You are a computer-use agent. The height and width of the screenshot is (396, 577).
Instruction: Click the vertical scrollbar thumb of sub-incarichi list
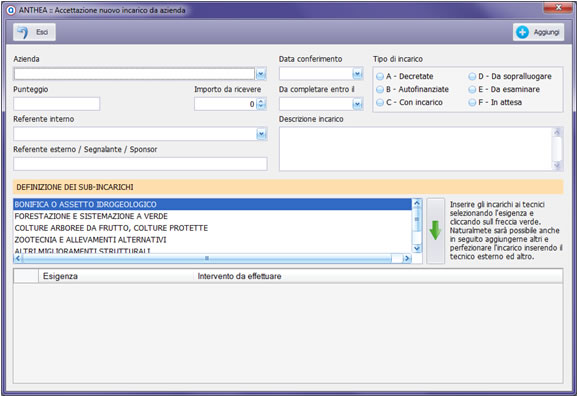[417, 219]
